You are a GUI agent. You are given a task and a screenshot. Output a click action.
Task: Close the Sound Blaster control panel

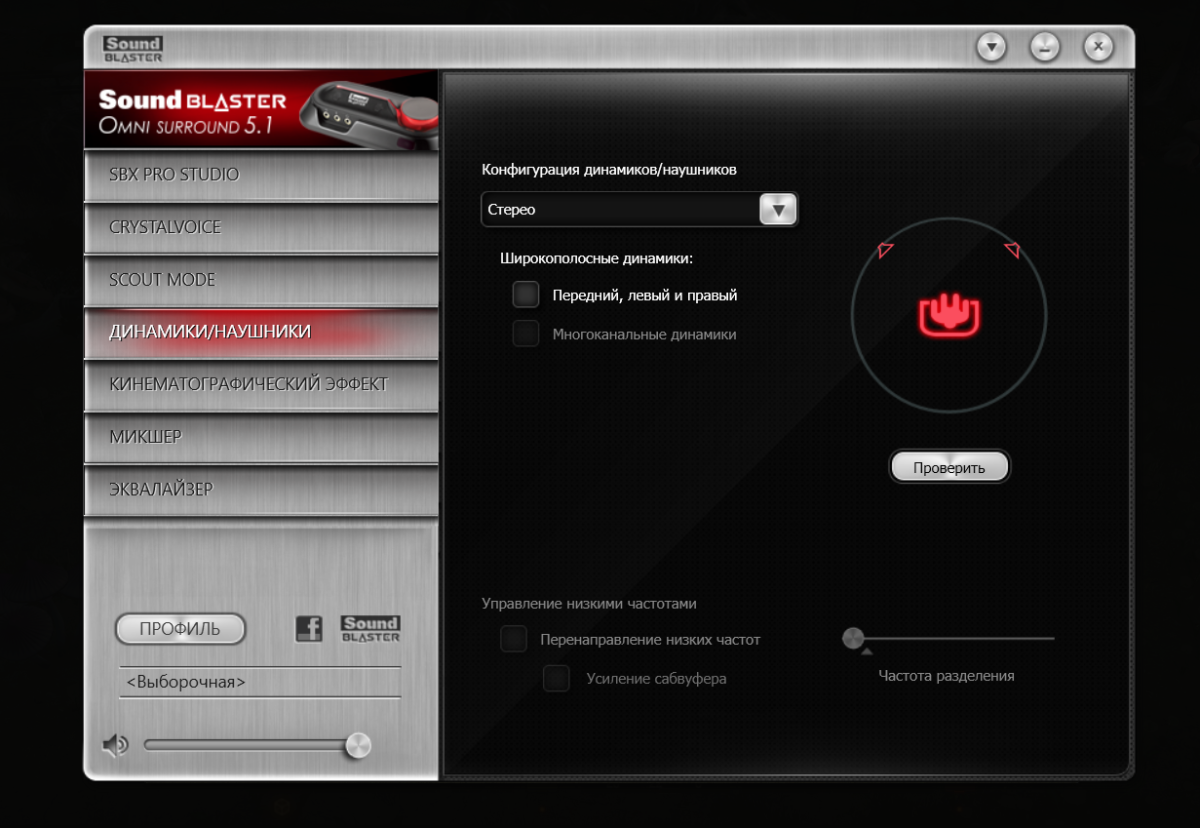point(1098,47)
